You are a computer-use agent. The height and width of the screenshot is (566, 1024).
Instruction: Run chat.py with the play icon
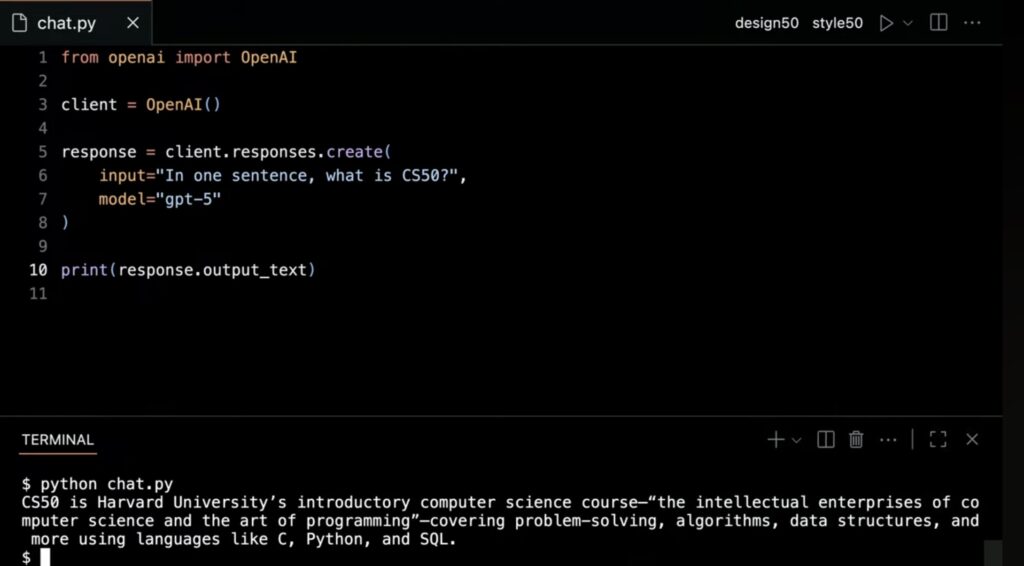[x=886, y=24]
